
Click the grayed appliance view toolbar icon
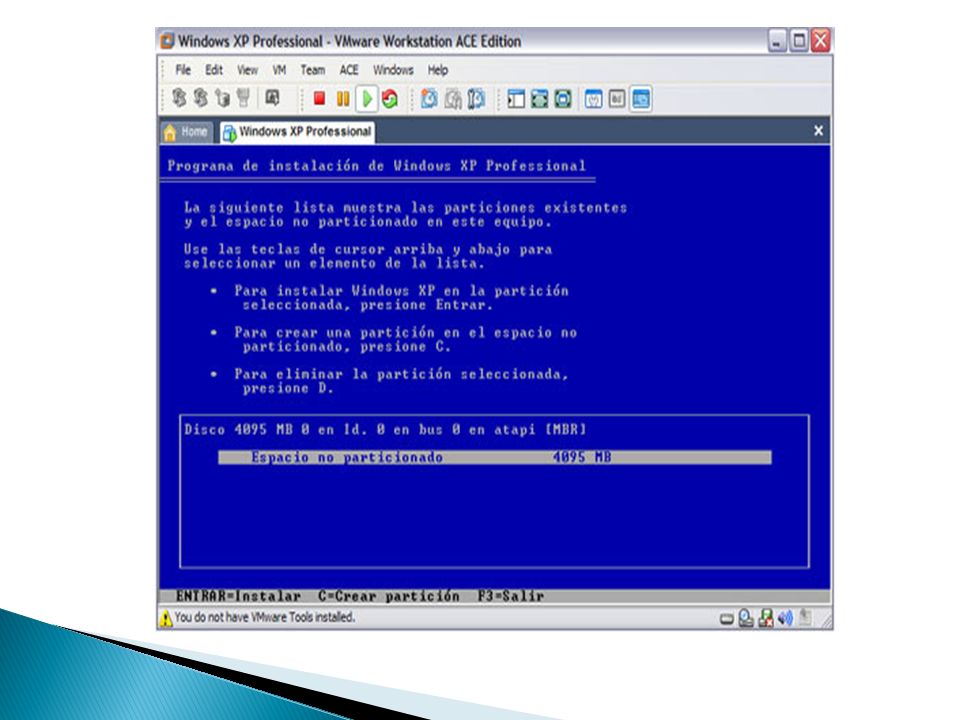(x=617, y=99)
